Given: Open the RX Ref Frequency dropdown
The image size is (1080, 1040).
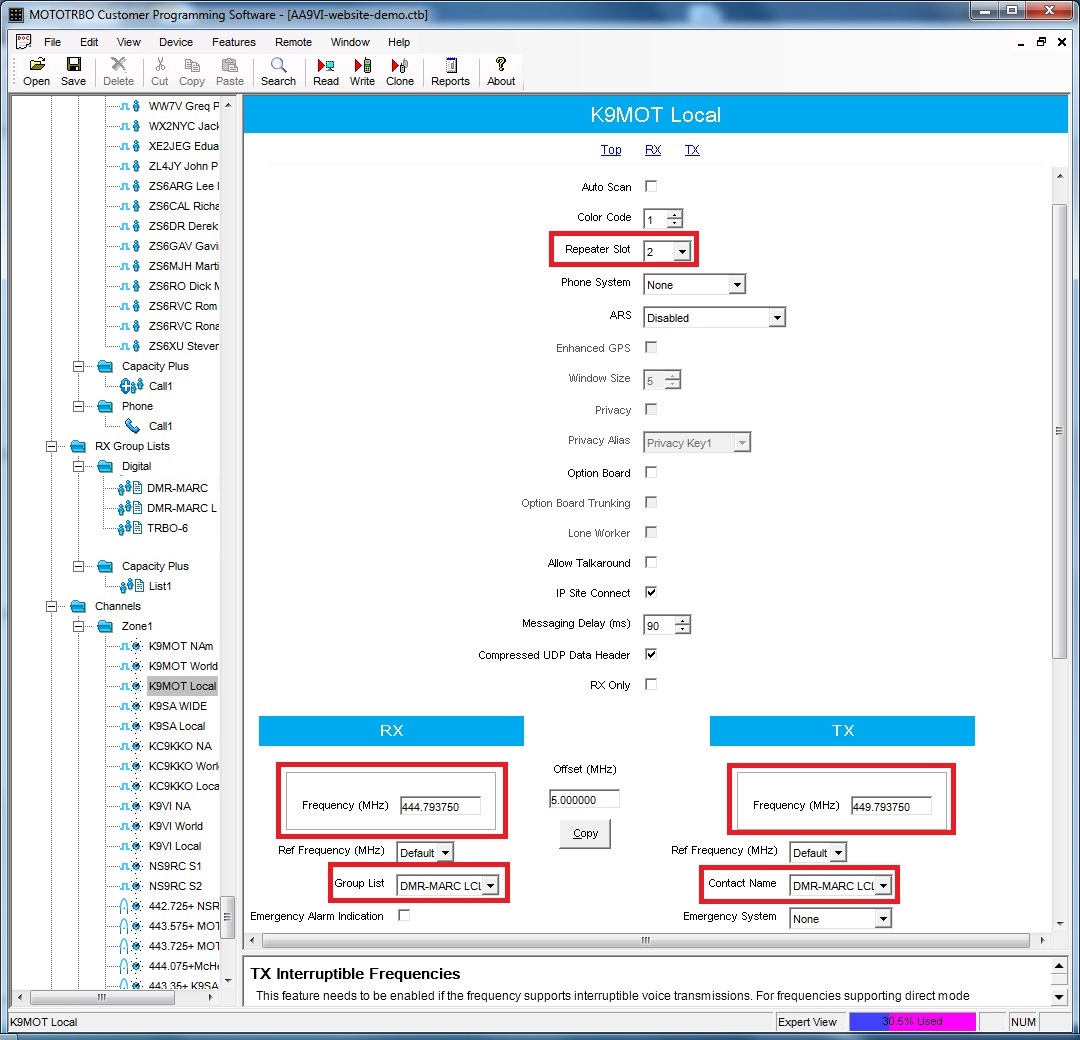Looking at the screenshot, I should point(445,853).
